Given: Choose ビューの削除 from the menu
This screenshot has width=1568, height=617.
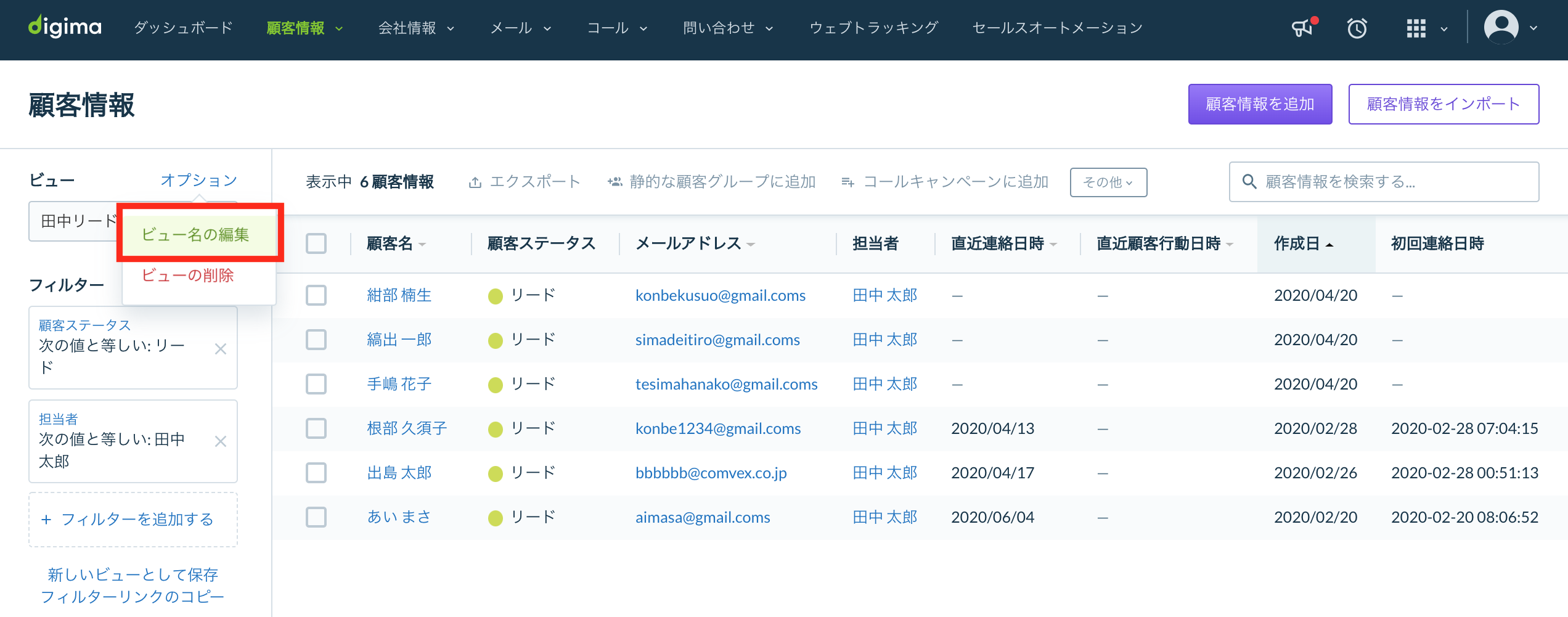Looking at the screenshot, I should point(188,275).
